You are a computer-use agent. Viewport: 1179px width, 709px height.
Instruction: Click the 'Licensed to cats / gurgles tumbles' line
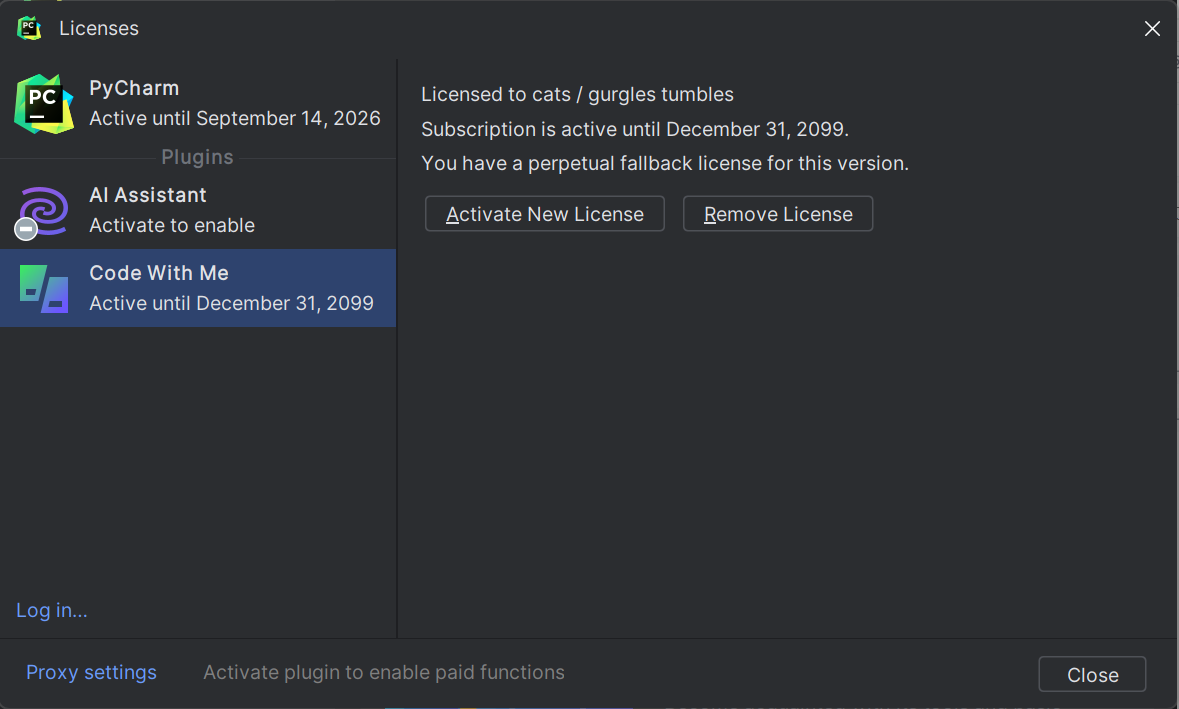577,95
